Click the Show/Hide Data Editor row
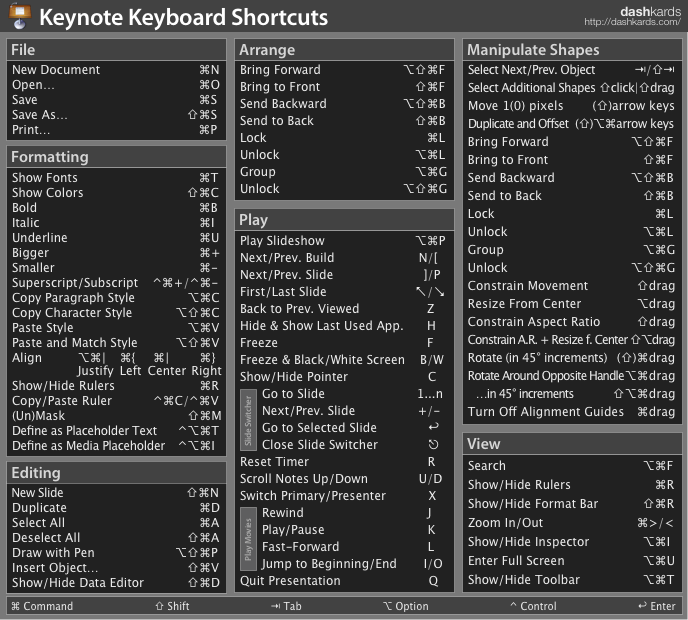This screenshot has width=688, height=620. [116, 583]
